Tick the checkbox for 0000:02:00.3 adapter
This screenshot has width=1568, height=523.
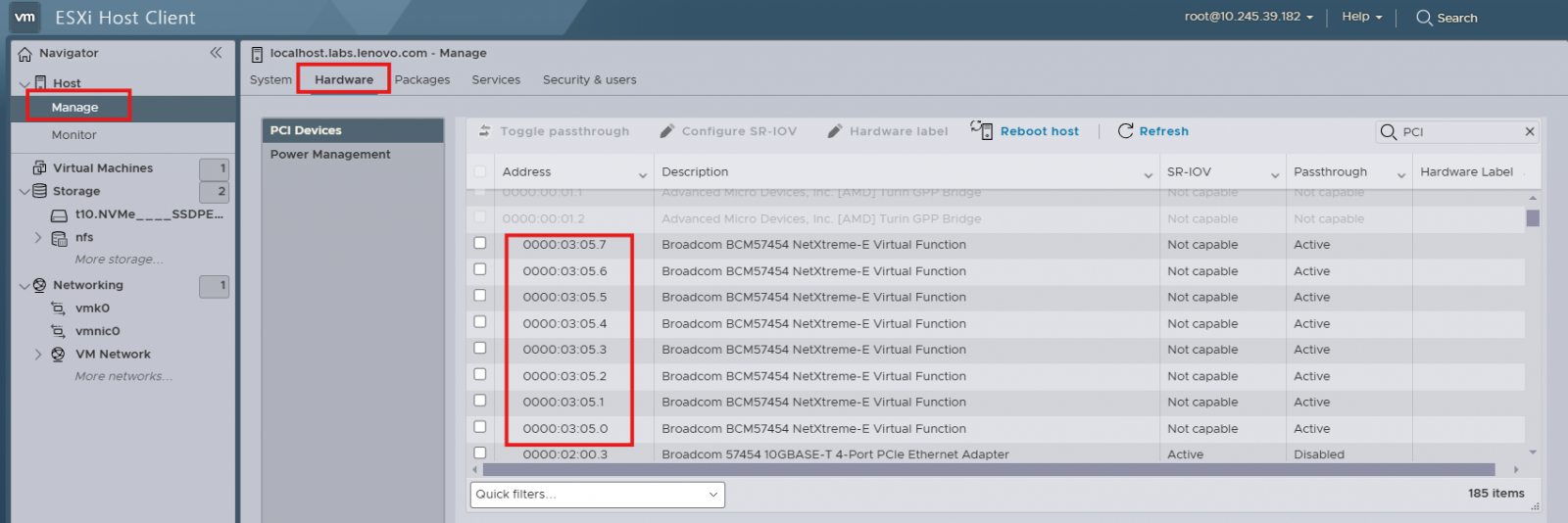pos(480,452)
